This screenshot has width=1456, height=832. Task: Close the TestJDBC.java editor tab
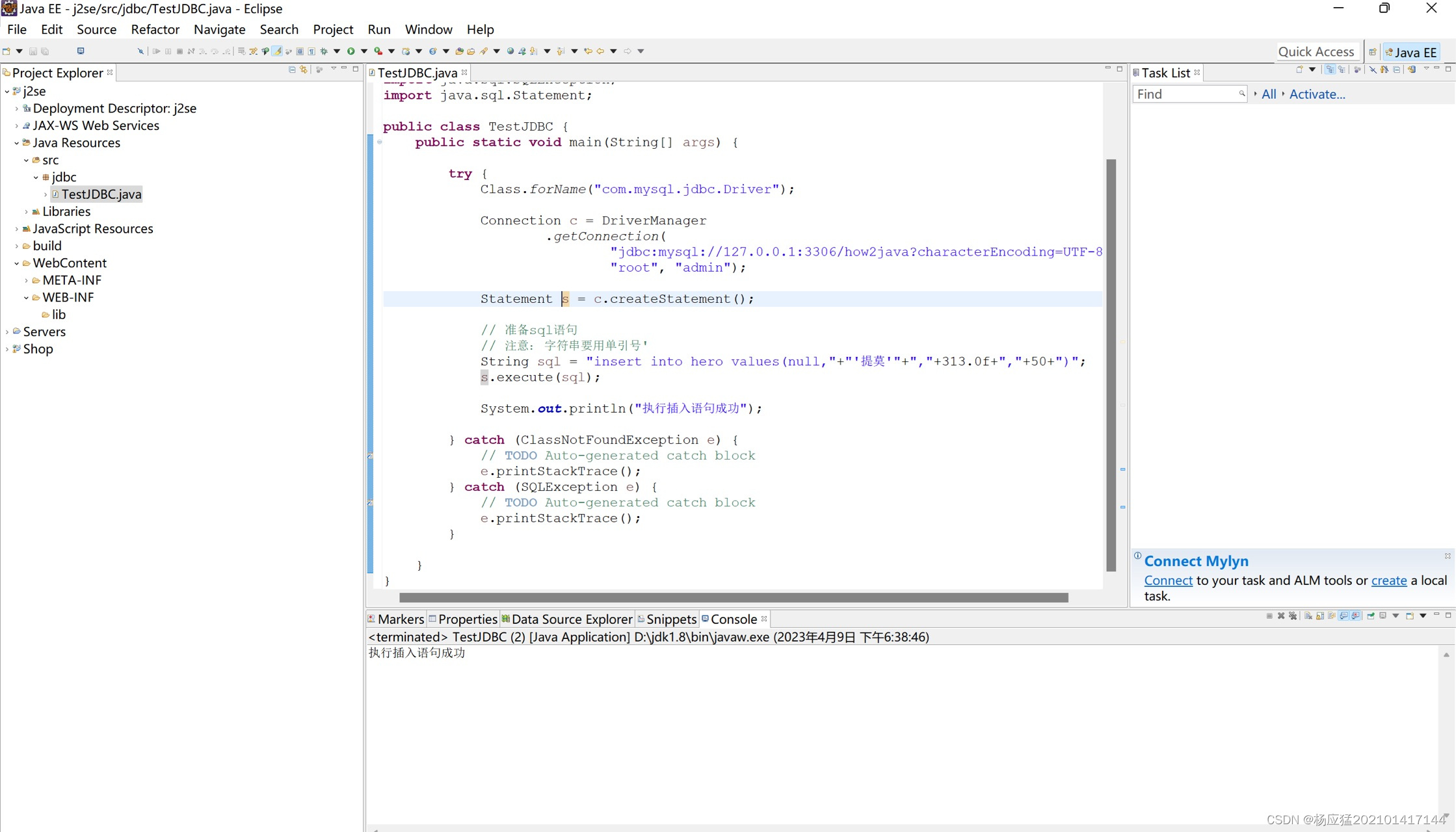pyautogui.click(x=464, y=72)
